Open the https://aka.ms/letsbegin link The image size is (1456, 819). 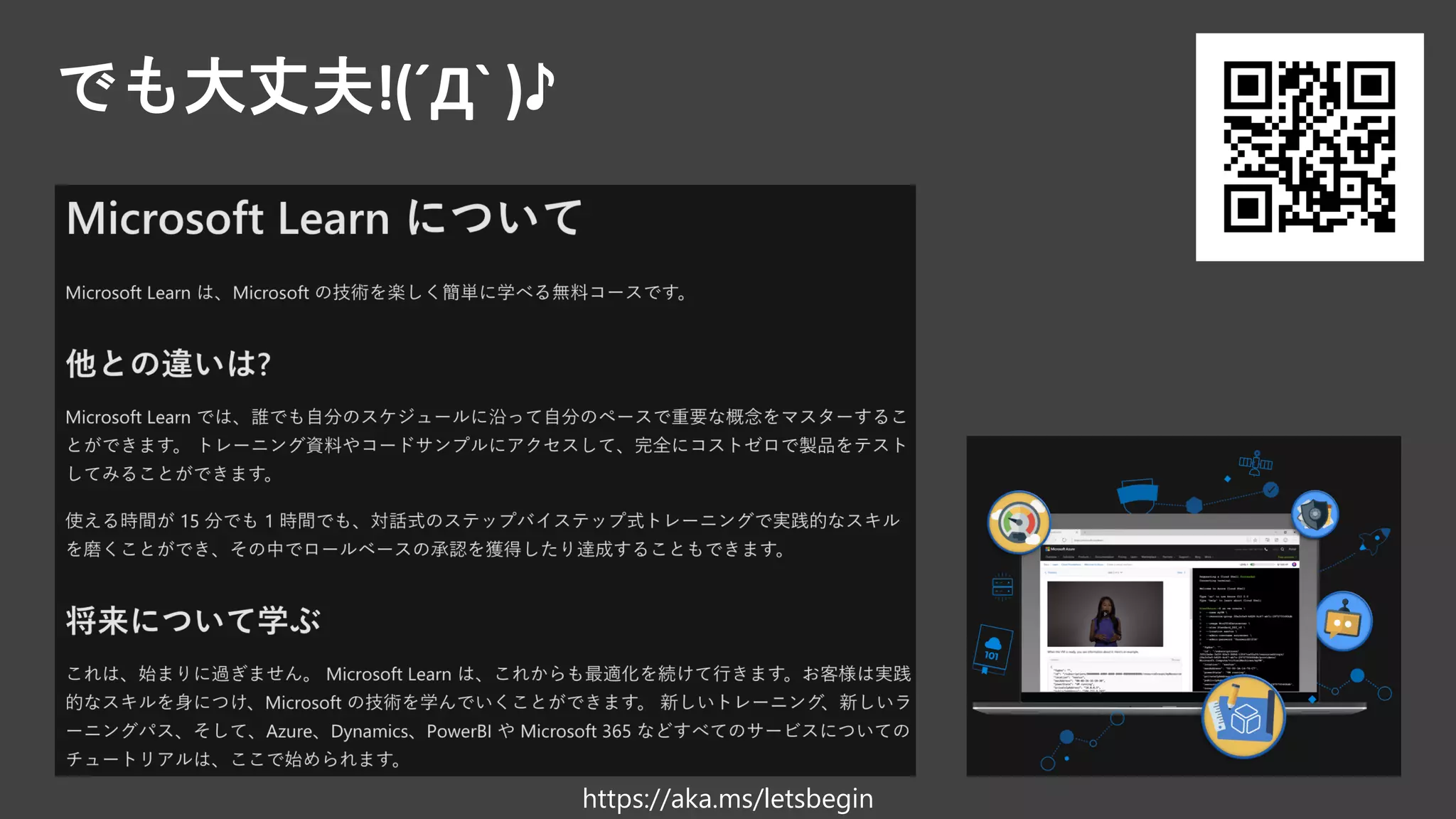(x=727, y=799)
